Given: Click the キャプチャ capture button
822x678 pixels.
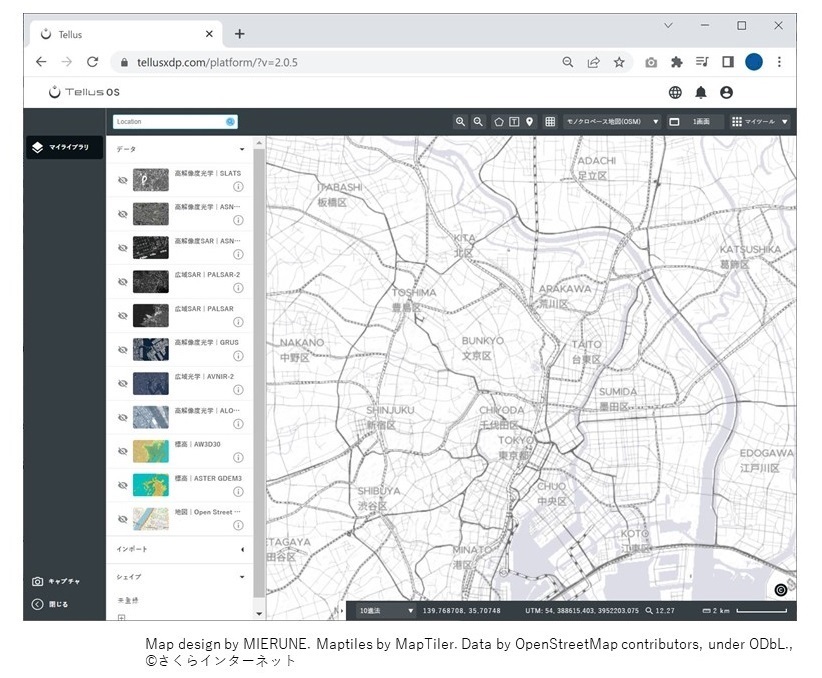Looking at the screenshot, I should coord(56,582).
